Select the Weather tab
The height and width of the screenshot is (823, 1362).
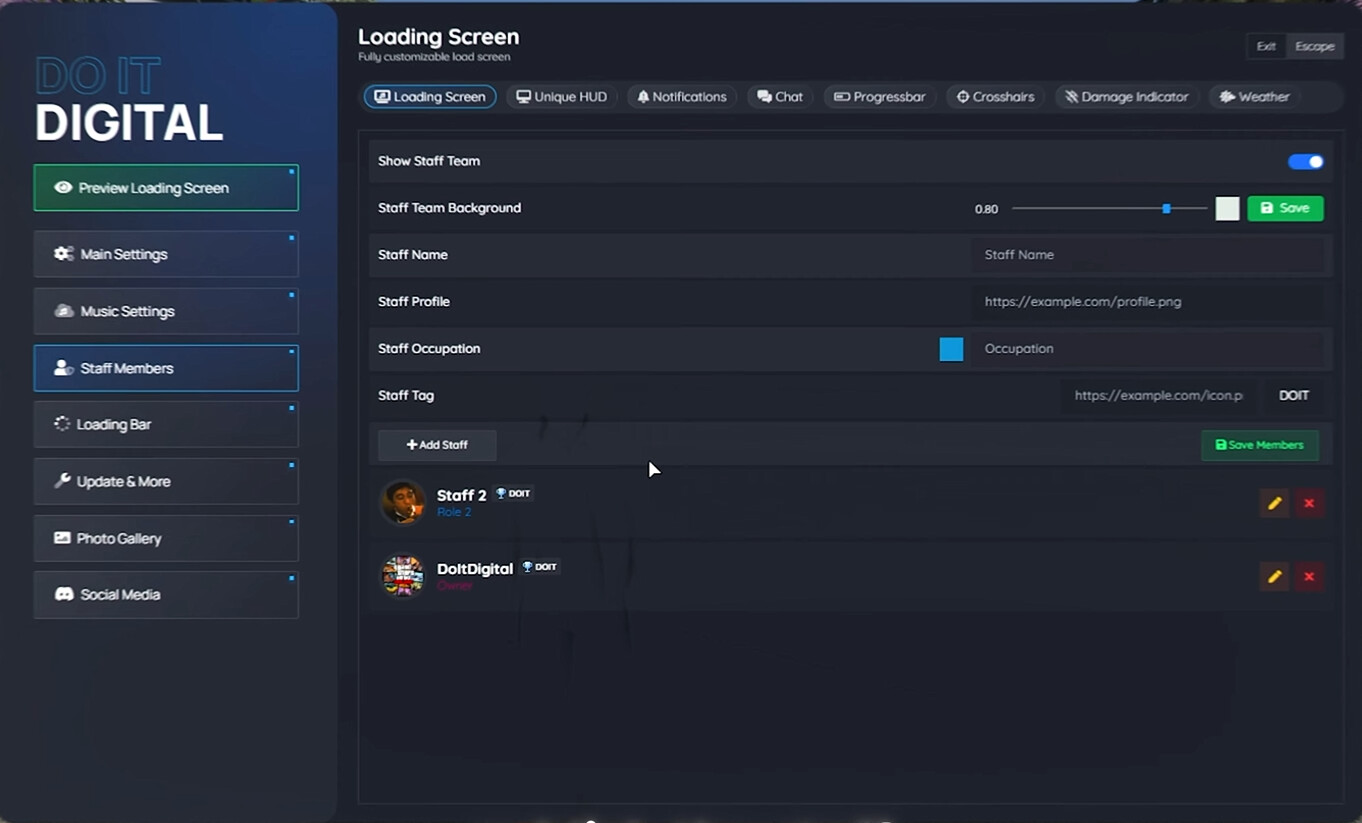1254,97
